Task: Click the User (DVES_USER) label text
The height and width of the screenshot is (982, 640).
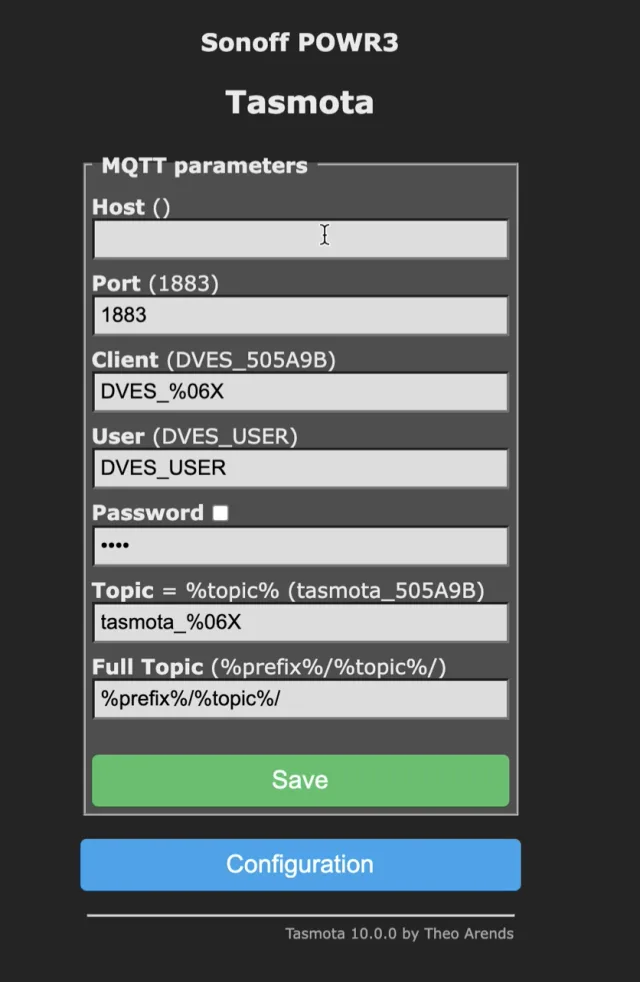Action: point(194,437)
